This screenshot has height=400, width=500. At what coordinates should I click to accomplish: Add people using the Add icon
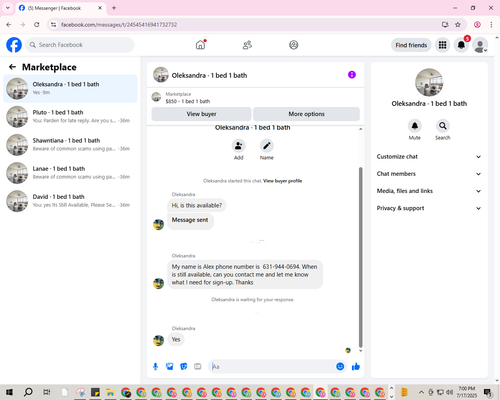238,146
